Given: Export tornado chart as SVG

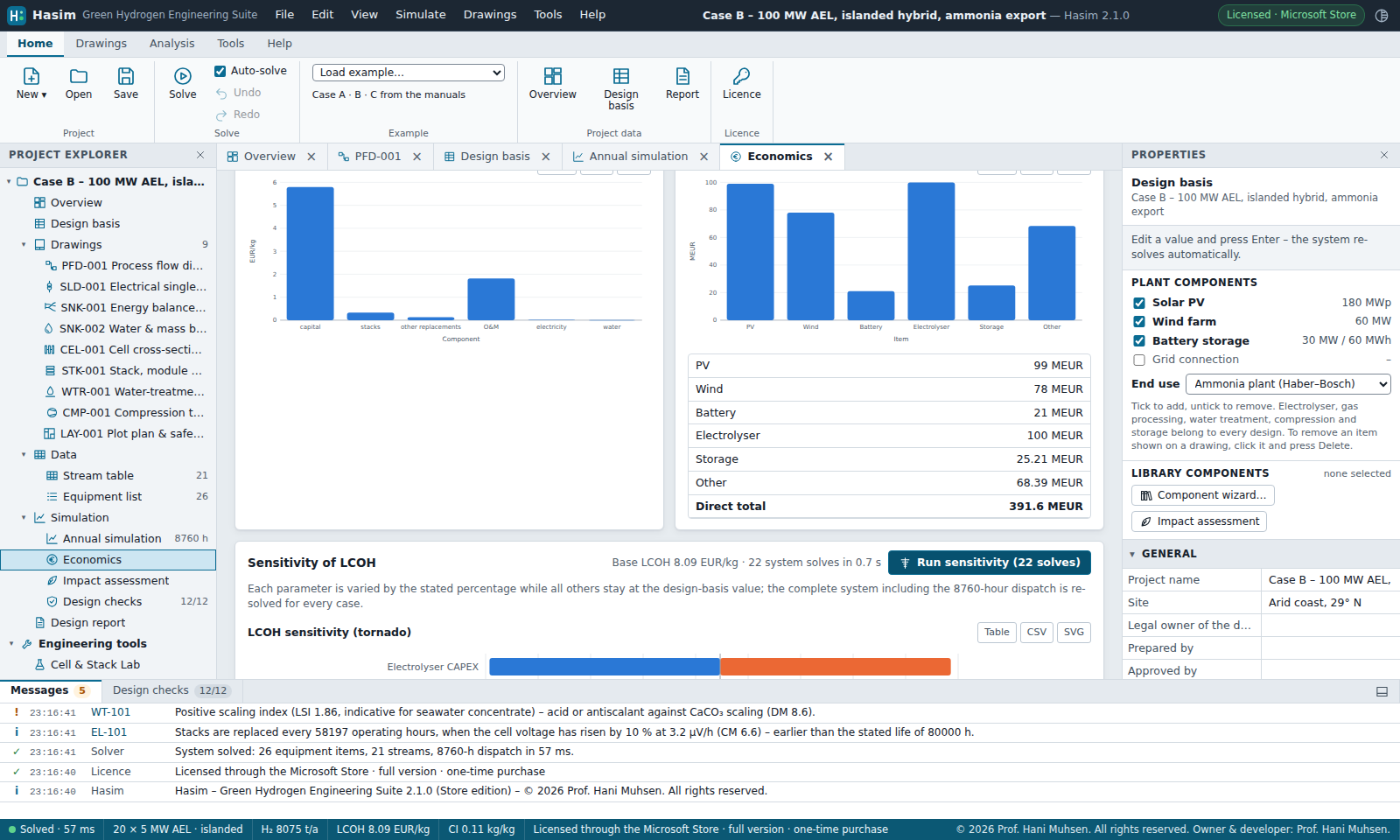Looking at the screenshot, I should point(1074,633).
